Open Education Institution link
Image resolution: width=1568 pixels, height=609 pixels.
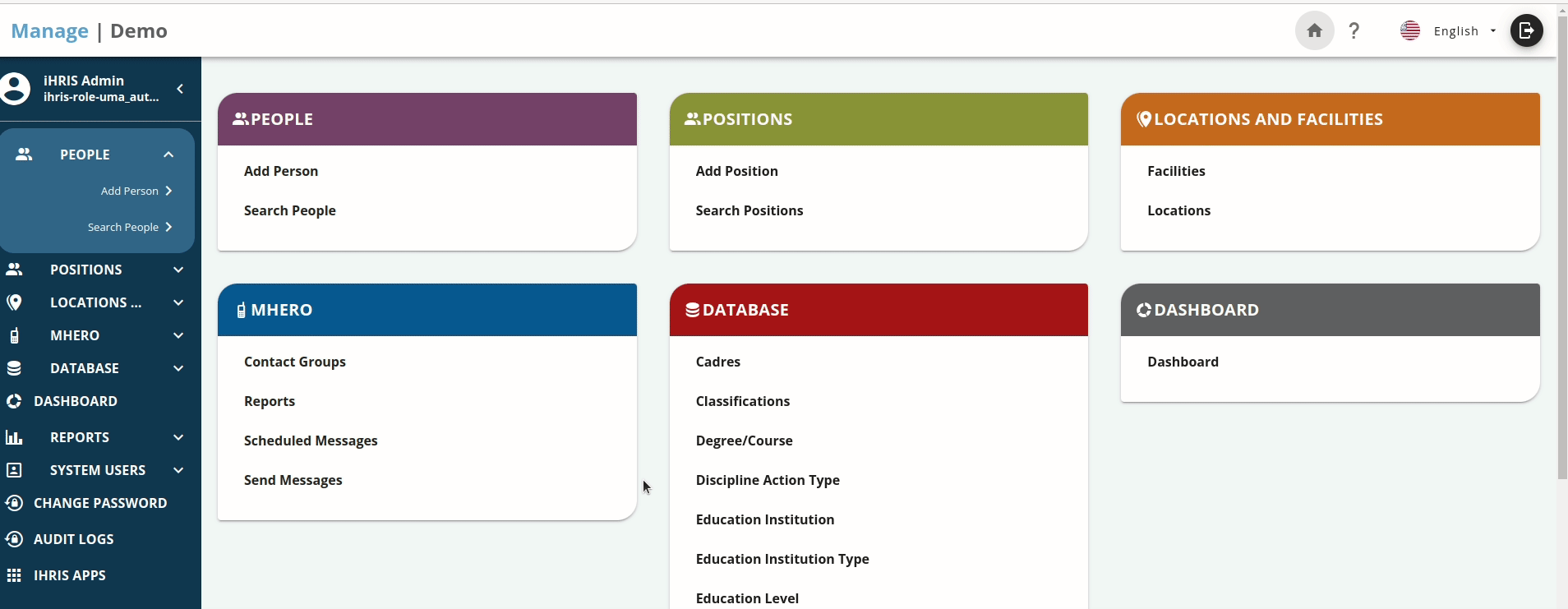coord(765,519)
